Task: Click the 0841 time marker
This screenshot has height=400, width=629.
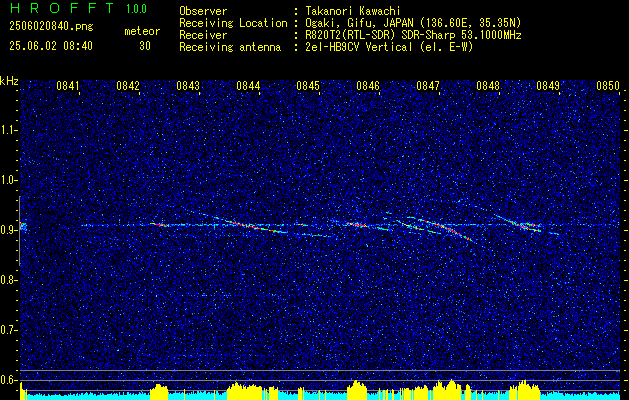Action: 67,86
